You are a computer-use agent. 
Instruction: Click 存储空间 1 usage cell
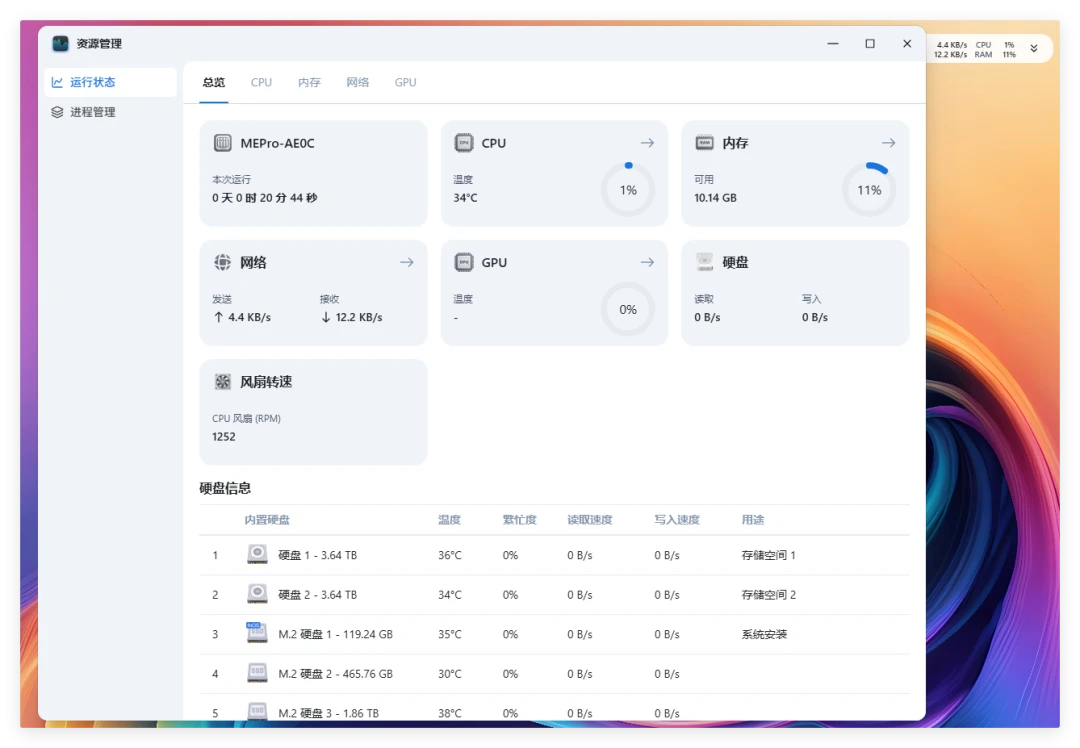(x=768, y=555)
